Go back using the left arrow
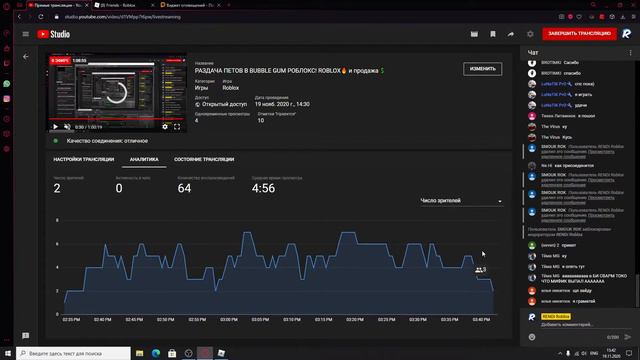This screenshot has height=360, width=640. pos(26,57)
